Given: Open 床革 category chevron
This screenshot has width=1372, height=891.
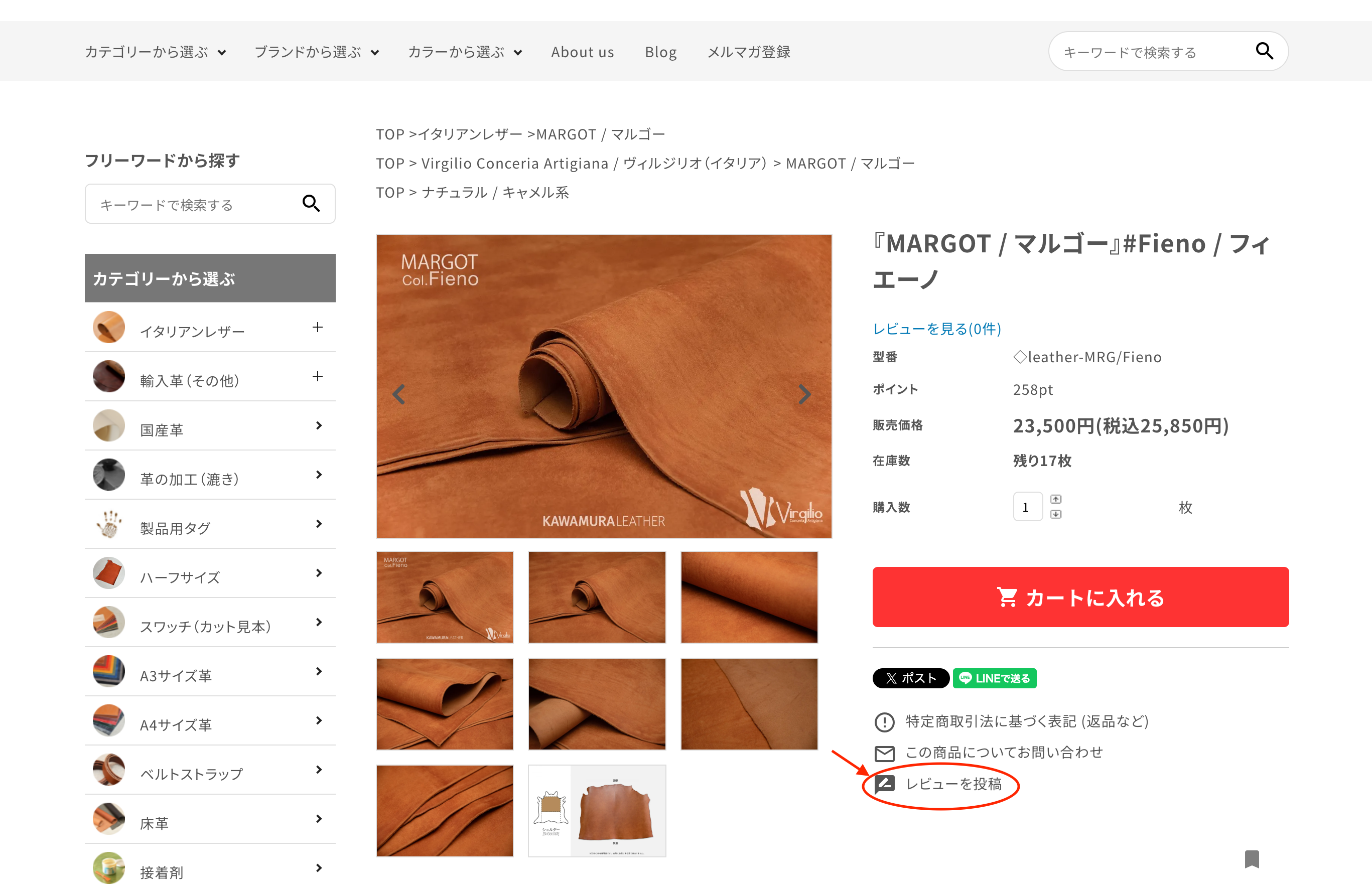Looking at the screenshot, I should 319,819.
